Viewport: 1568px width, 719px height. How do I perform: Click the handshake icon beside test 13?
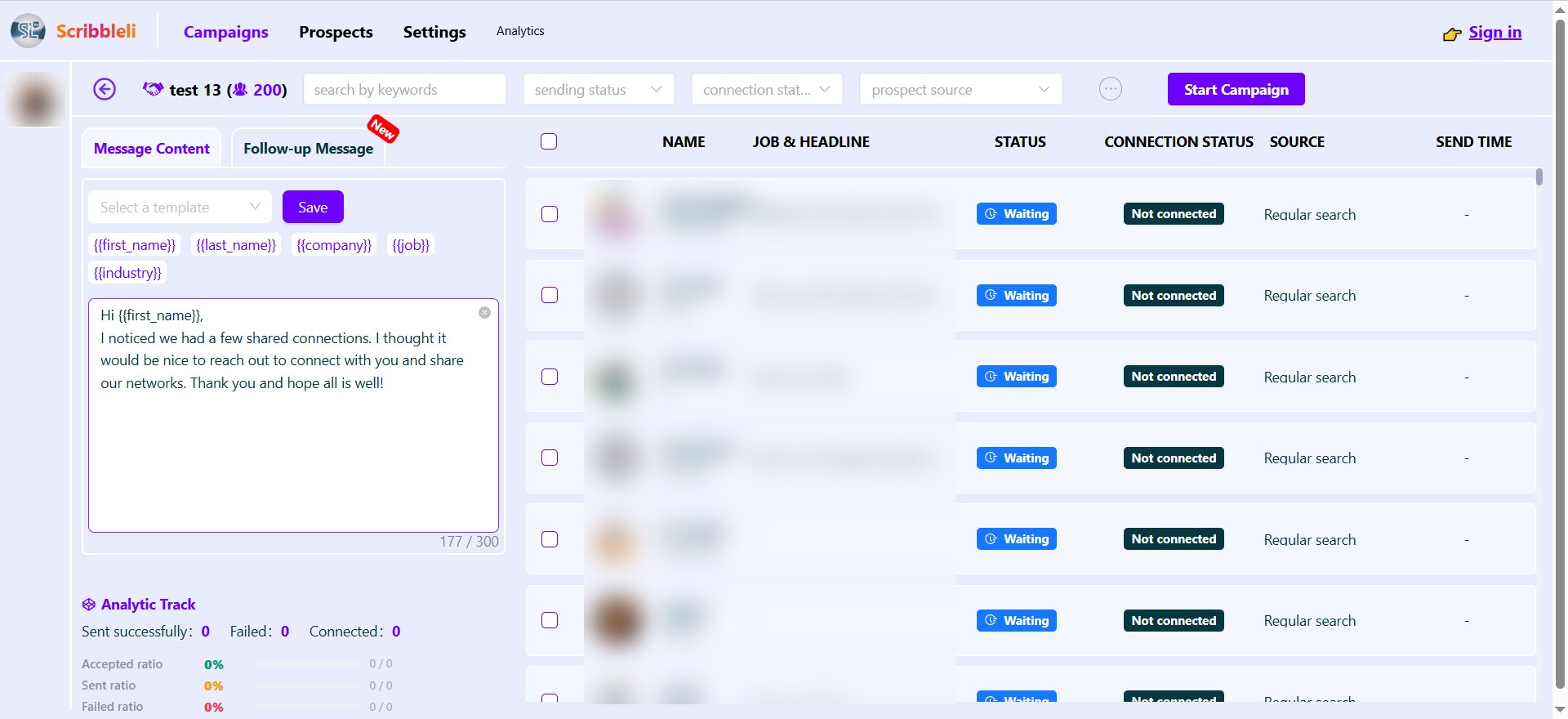pyautogui.click(x=153, y=89)
